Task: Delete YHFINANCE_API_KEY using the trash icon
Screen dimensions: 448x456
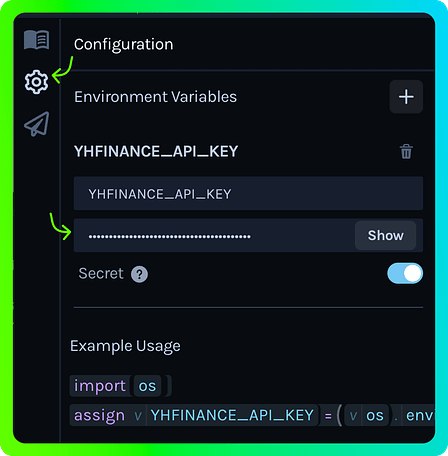Action: click(x=406, y=152)
